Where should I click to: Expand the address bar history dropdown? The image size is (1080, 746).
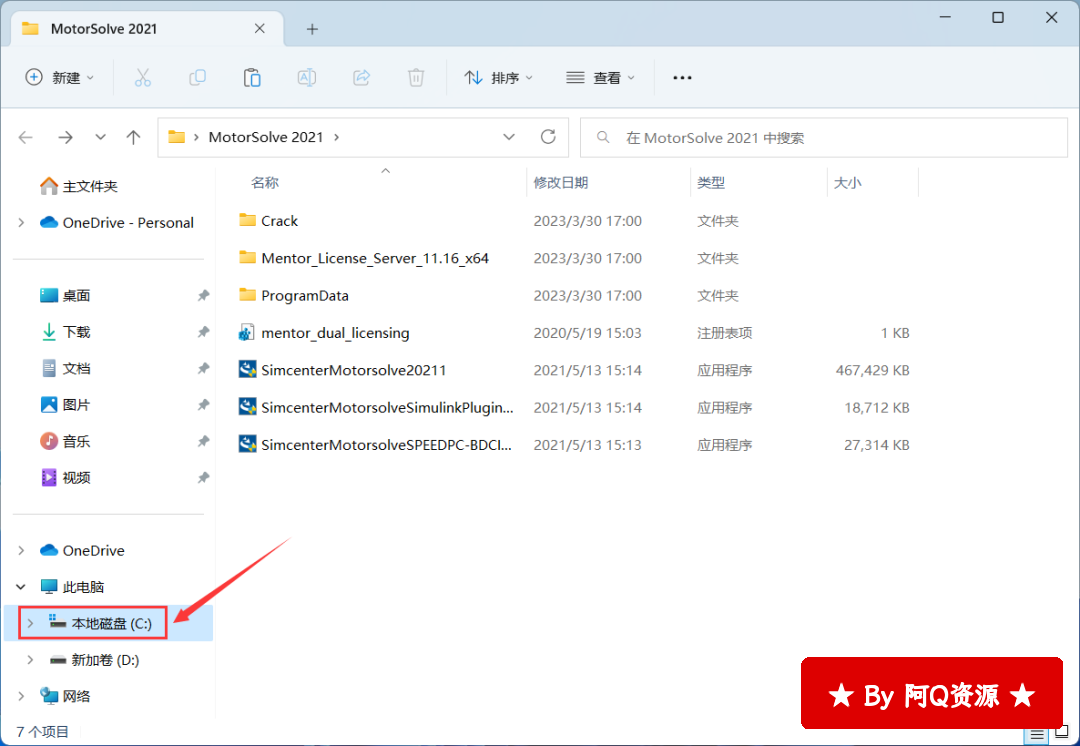tap(509, 137)
